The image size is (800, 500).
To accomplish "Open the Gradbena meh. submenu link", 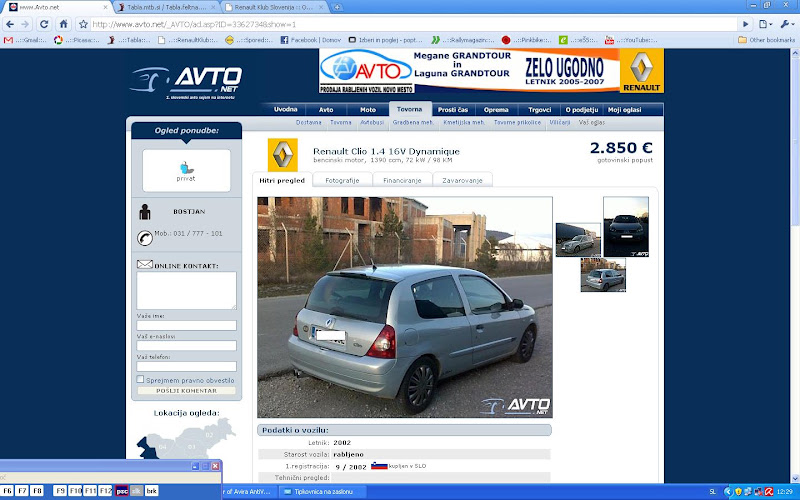I will tap(413, 122).
